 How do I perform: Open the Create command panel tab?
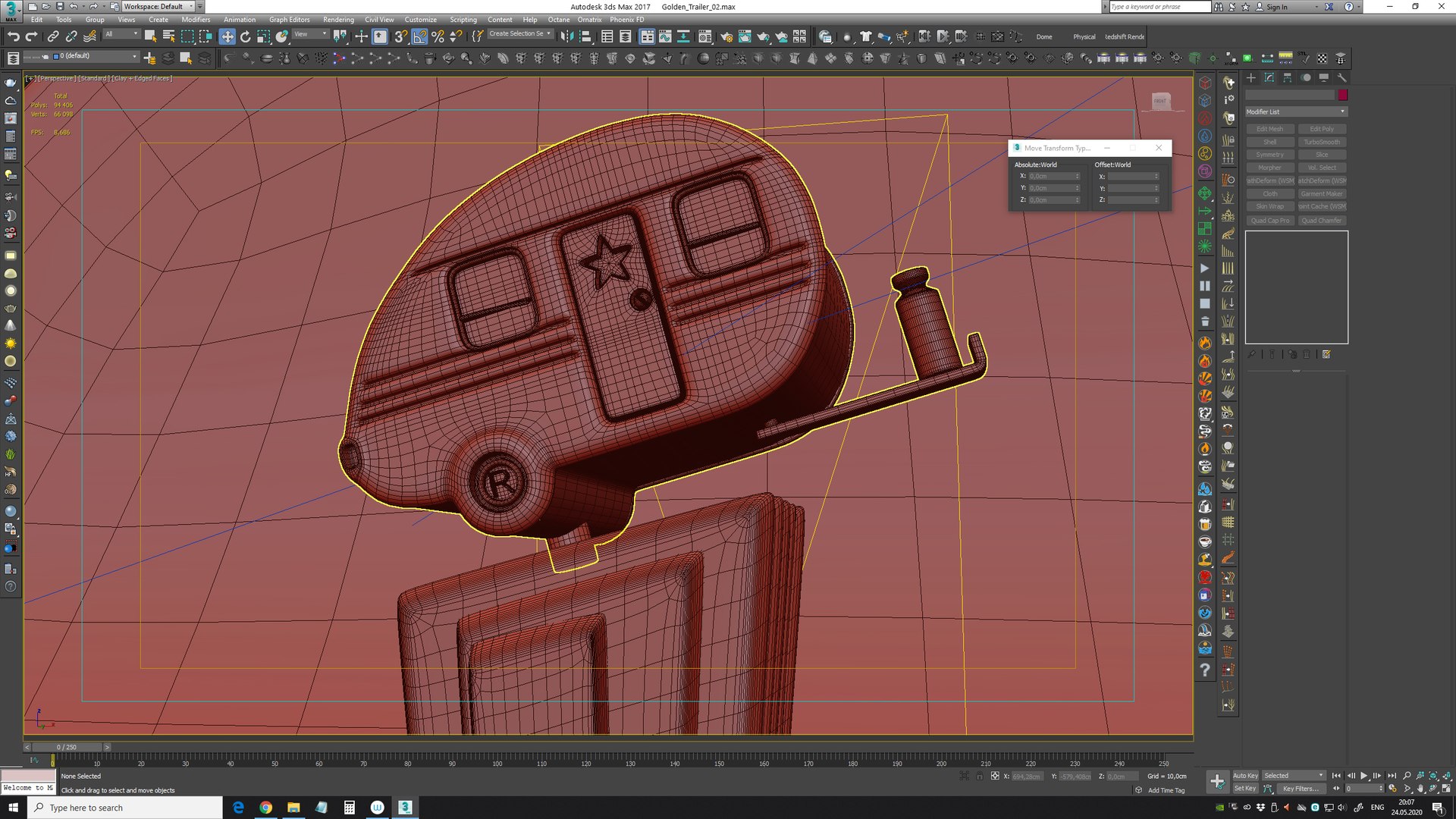pyautogui.click(x=1251, y=77)
